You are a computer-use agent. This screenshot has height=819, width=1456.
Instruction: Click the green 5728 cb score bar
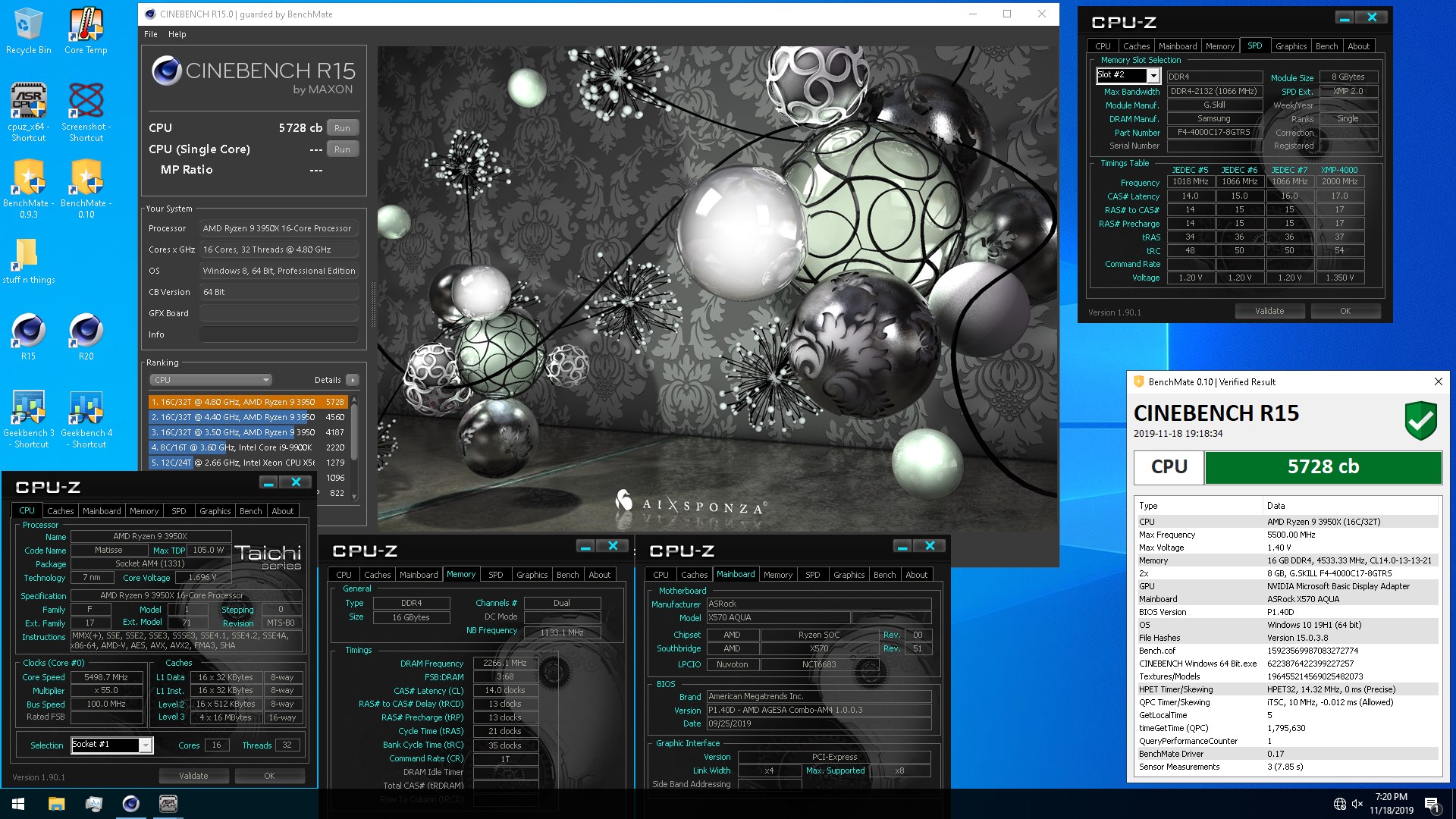click(x=1323, y=467)
